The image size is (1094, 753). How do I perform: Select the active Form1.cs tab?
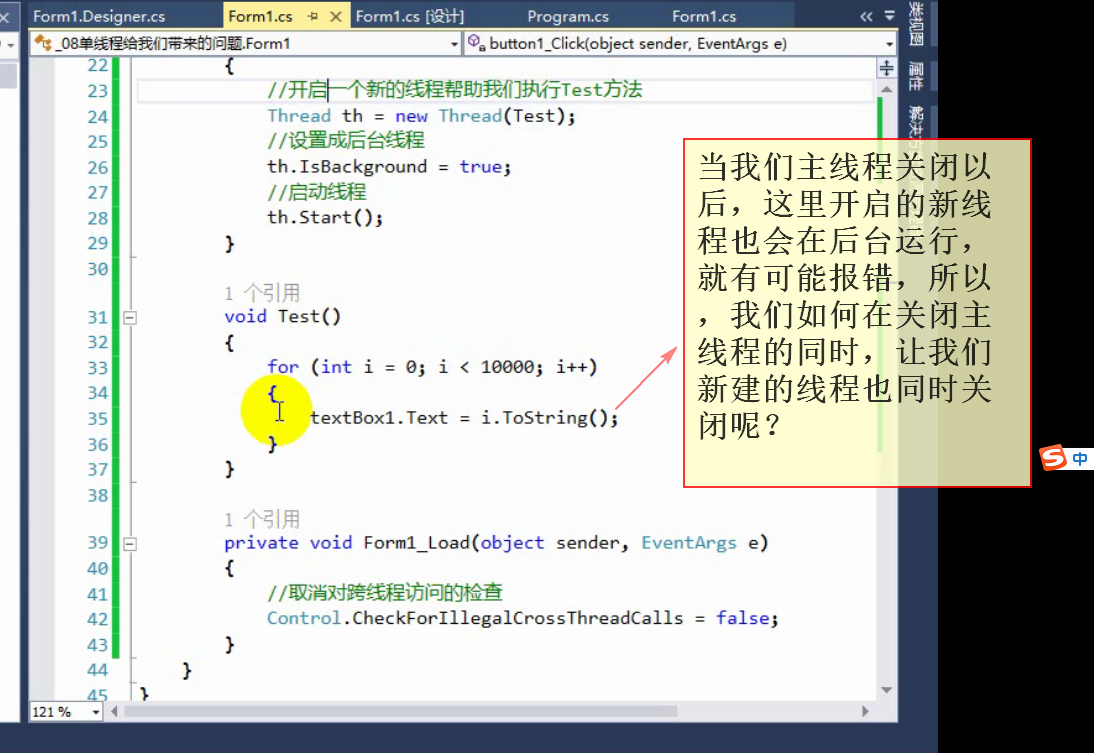260,16
